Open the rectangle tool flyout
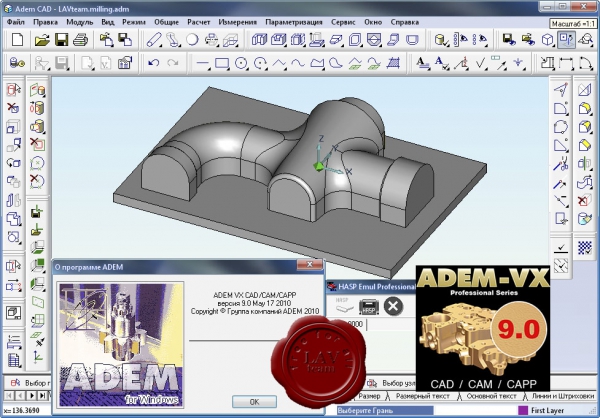 pyautogui.click(x=228, y=69)
